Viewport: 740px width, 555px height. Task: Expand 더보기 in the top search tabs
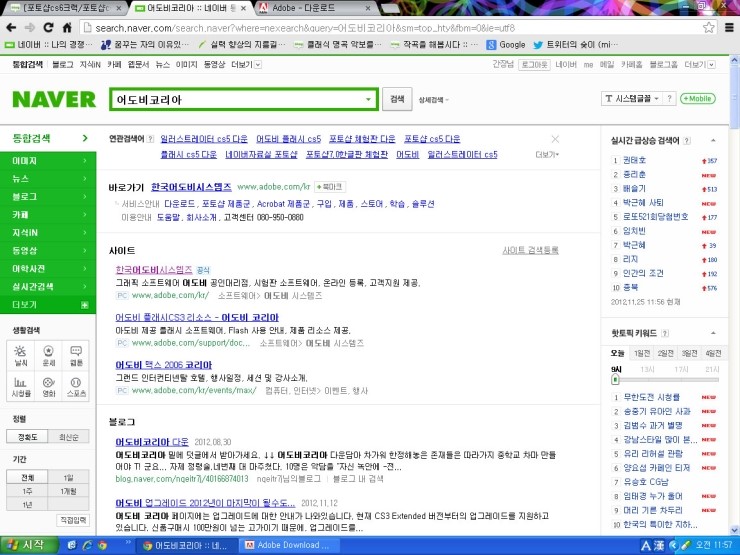pyautogui.click(x=246, y=65)
